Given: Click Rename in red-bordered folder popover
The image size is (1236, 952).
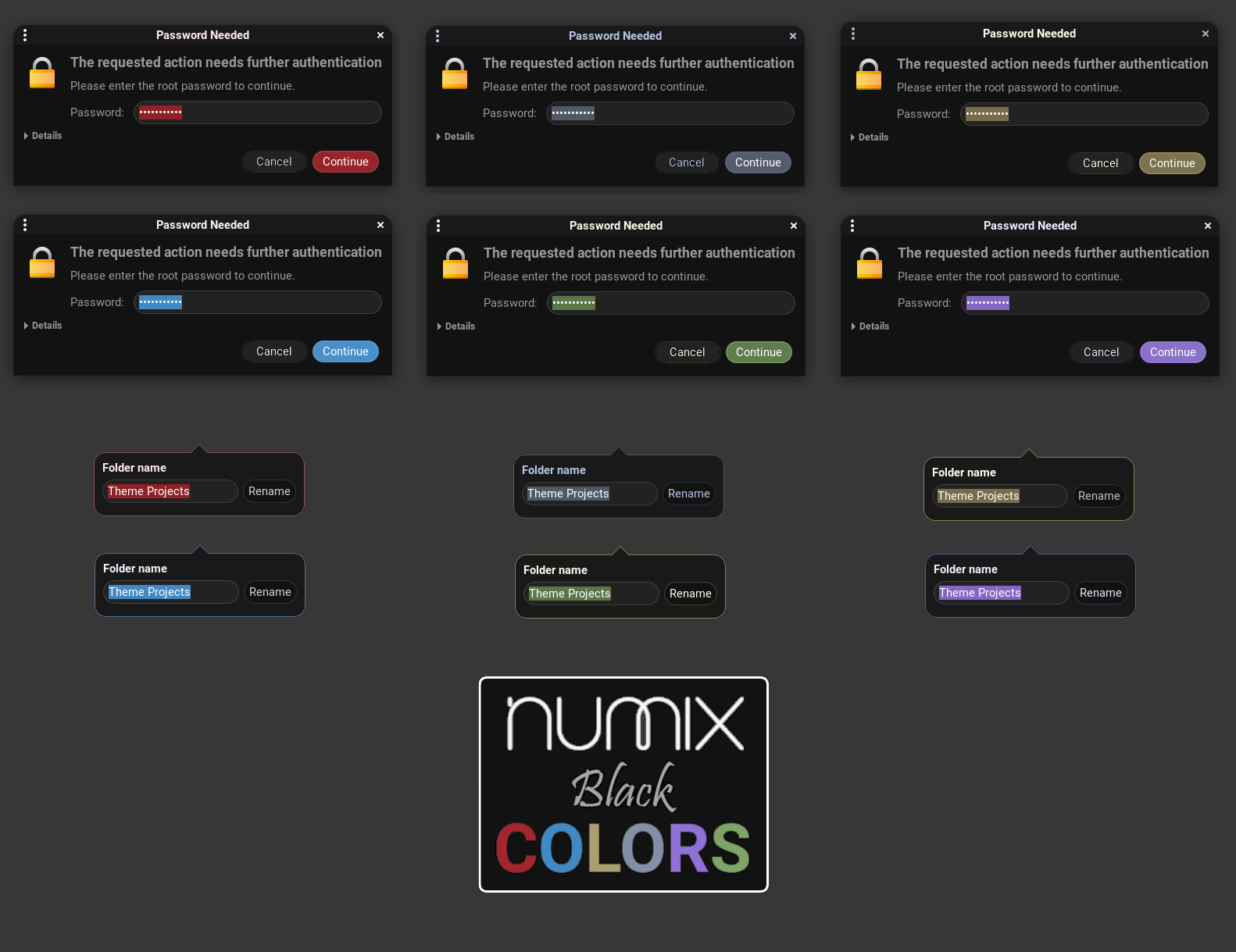Looking at the screenshot, I should pyautogui.click(x=270, y=491).
